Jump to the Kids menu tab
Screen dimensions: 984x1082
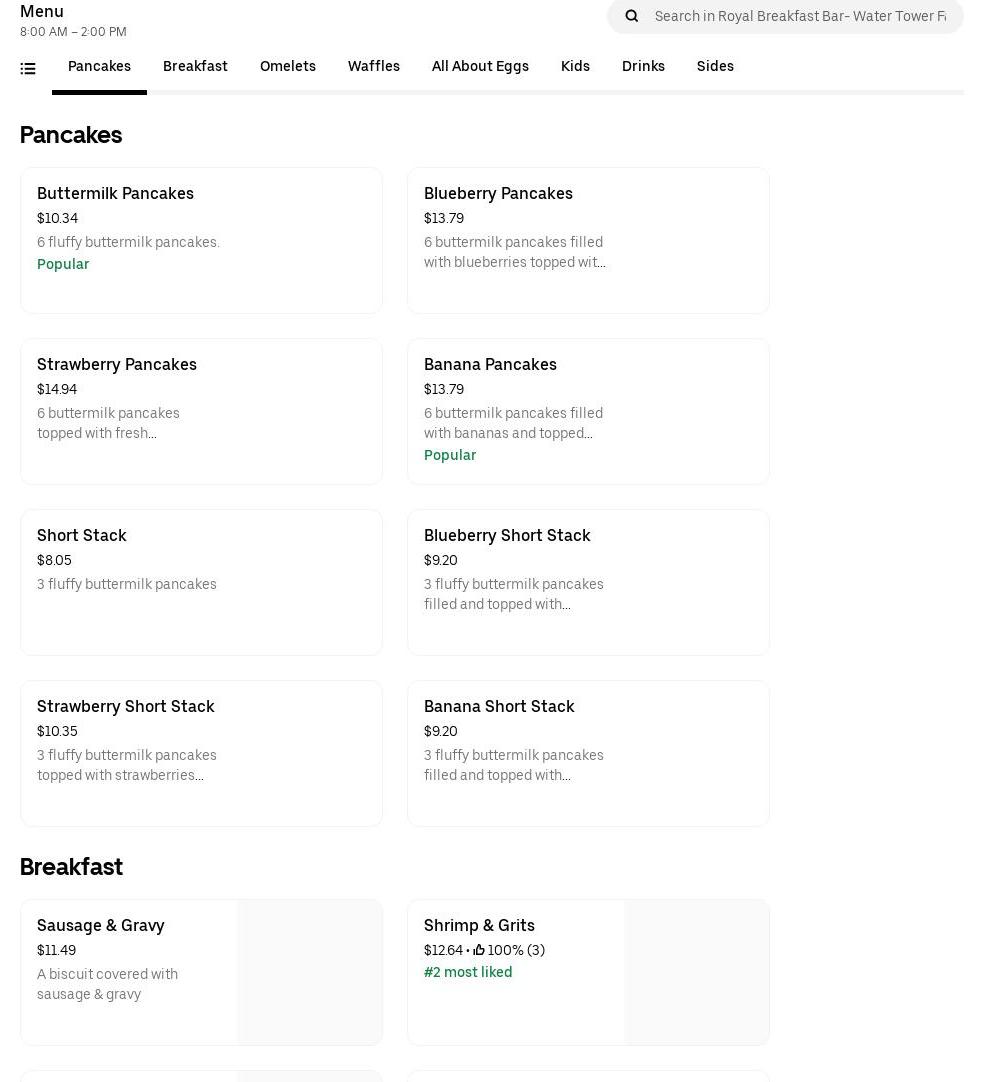tap(575, 67)
